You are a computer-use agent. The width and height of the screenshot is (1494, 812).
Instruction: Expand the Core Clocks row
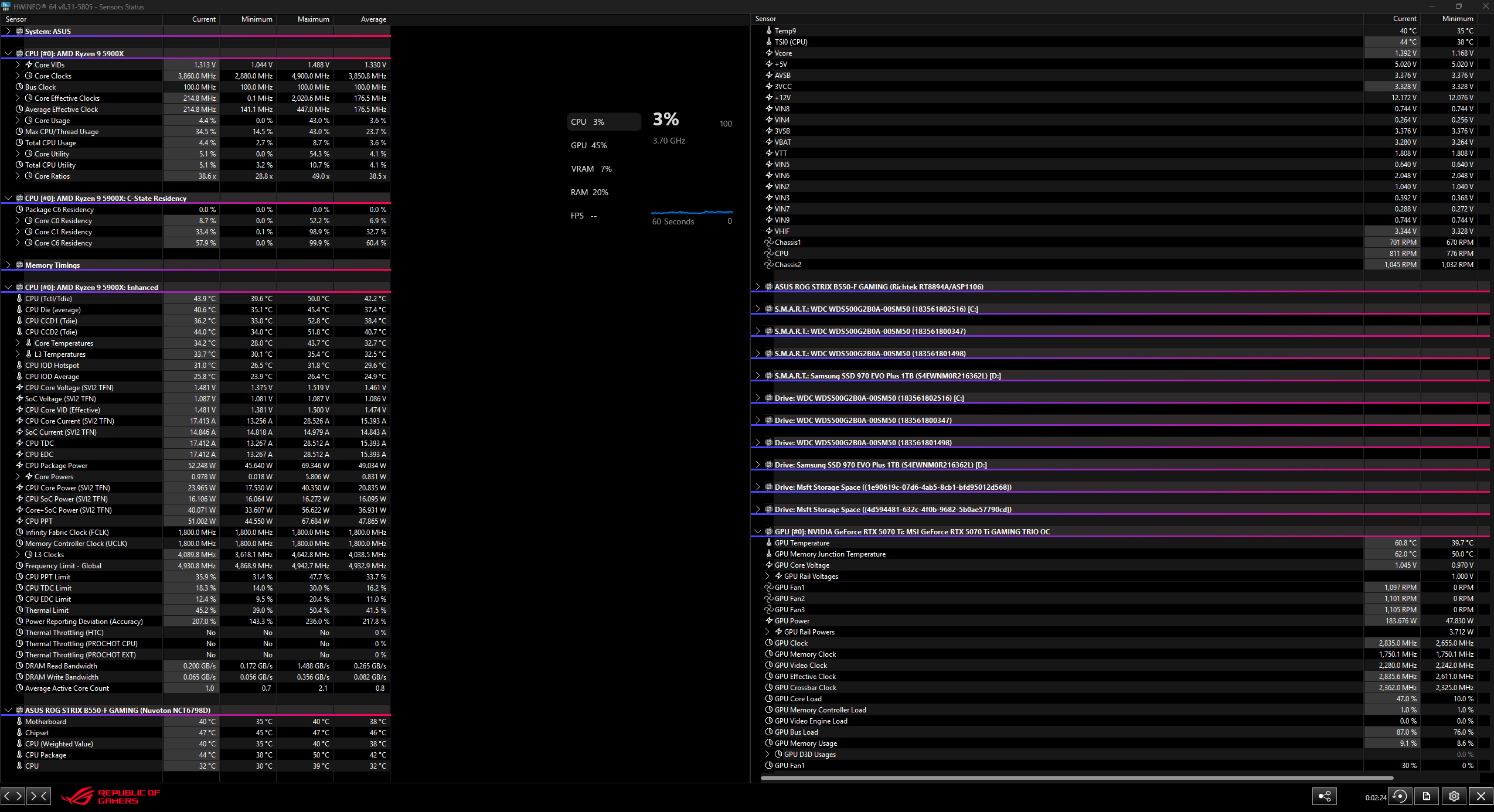pyautogui.click(x=18, y=76)
